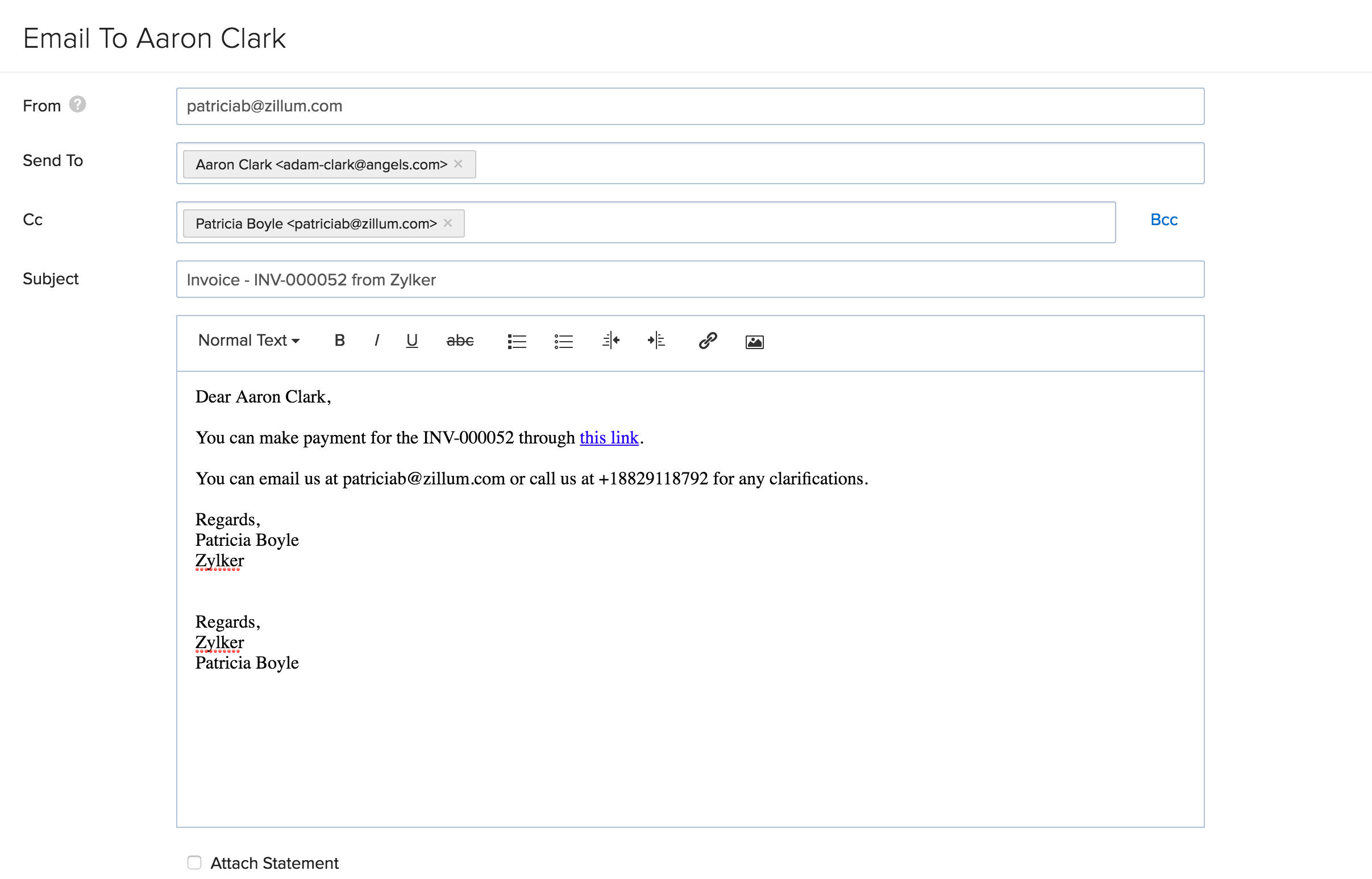The width and height of the screenshot is (1372, 879).
Task: Click the payment link in email body
Action: click(609, 437)
